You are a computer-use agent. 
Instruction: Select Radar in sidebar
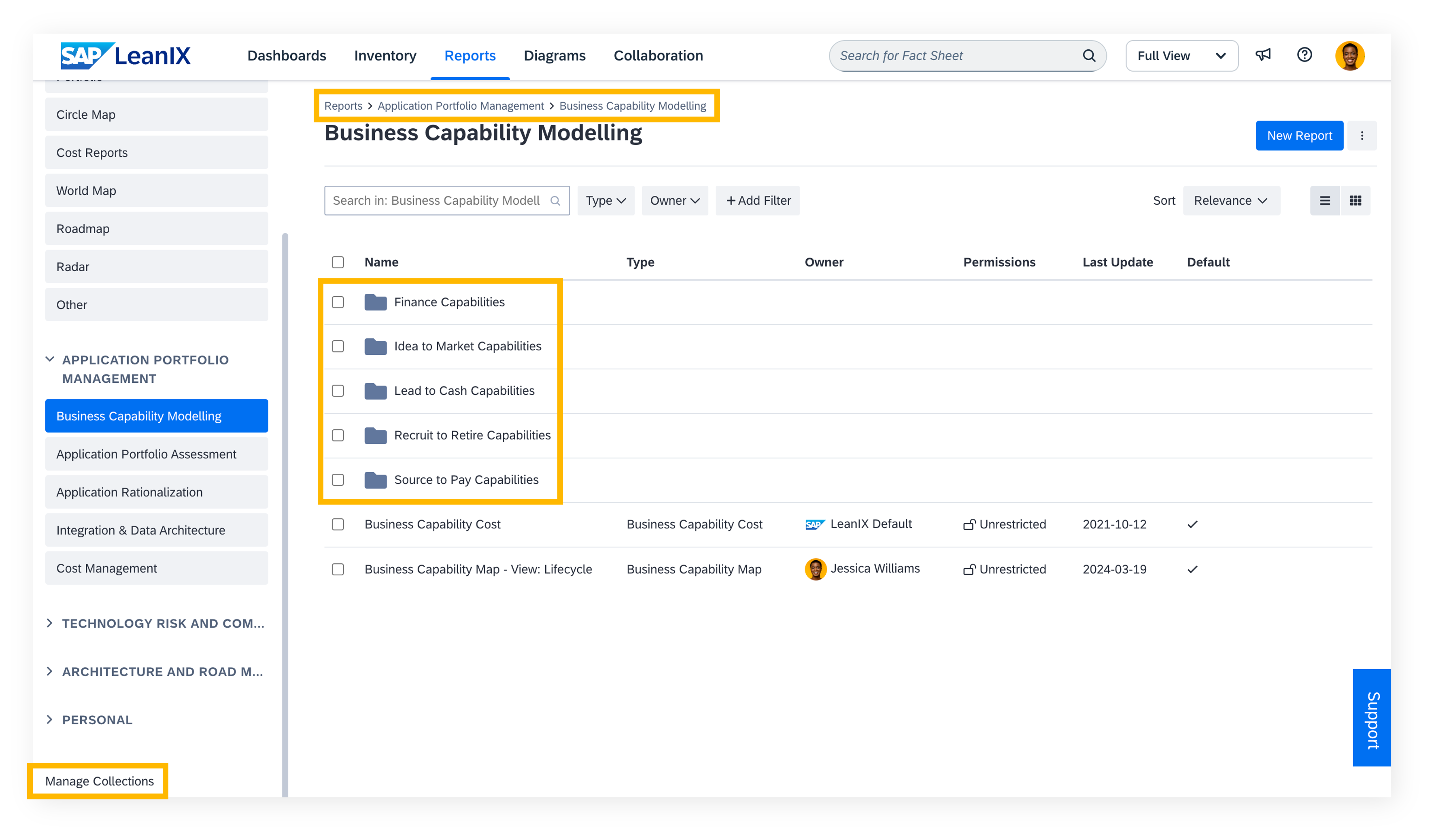pyautogui.click(x=156, y=267)
